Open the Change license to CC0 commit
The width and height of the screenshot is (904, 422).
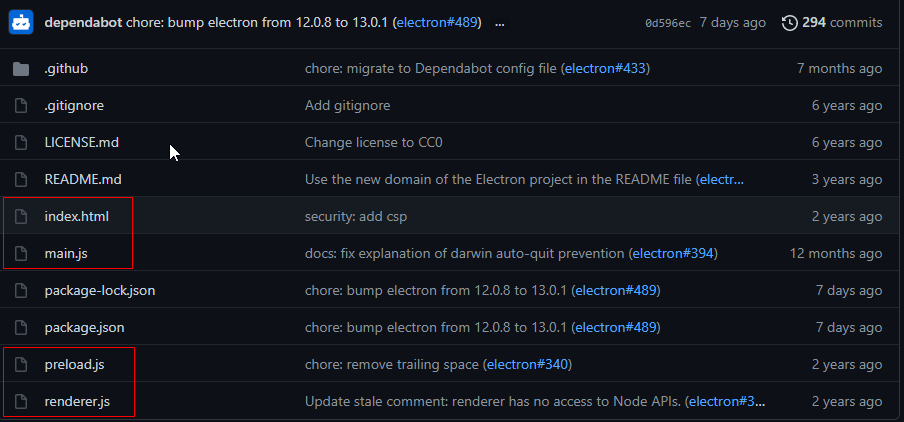point(374,142)
